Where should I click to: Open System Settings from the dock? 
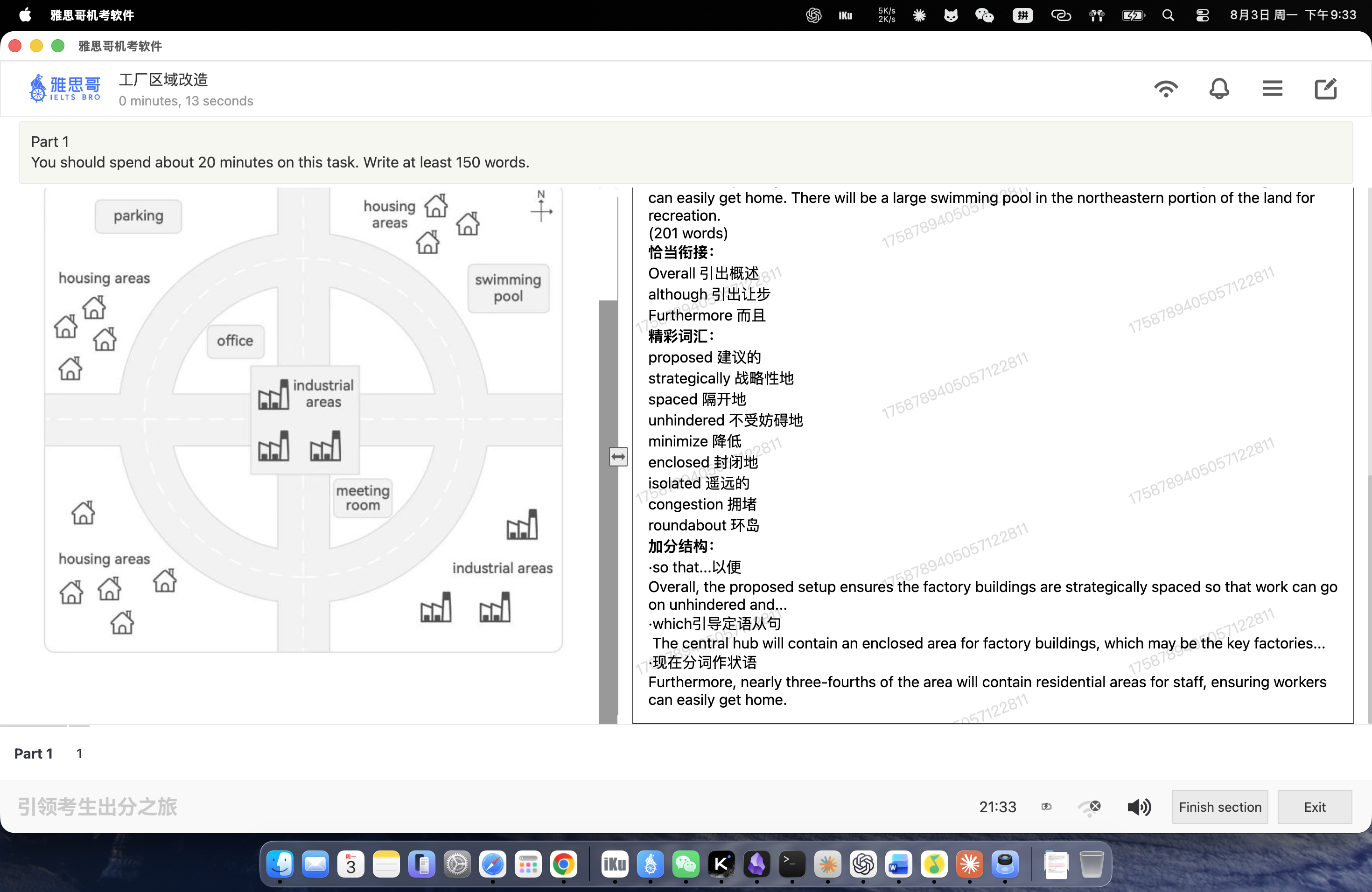coord(457,864)
